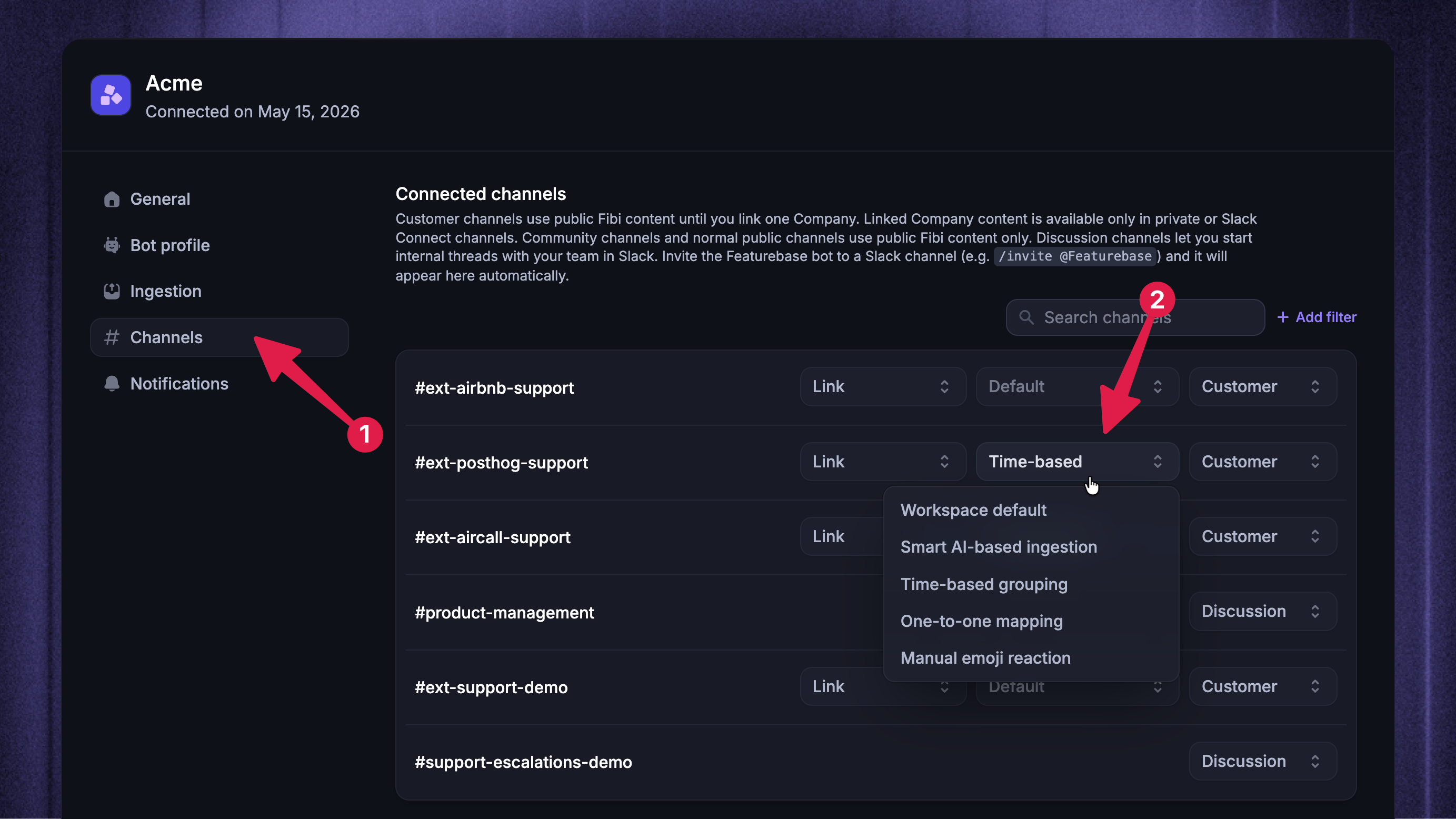1456x819 pixels.
Task: Click the Bot profile robot icon
Action: (112, 245)
